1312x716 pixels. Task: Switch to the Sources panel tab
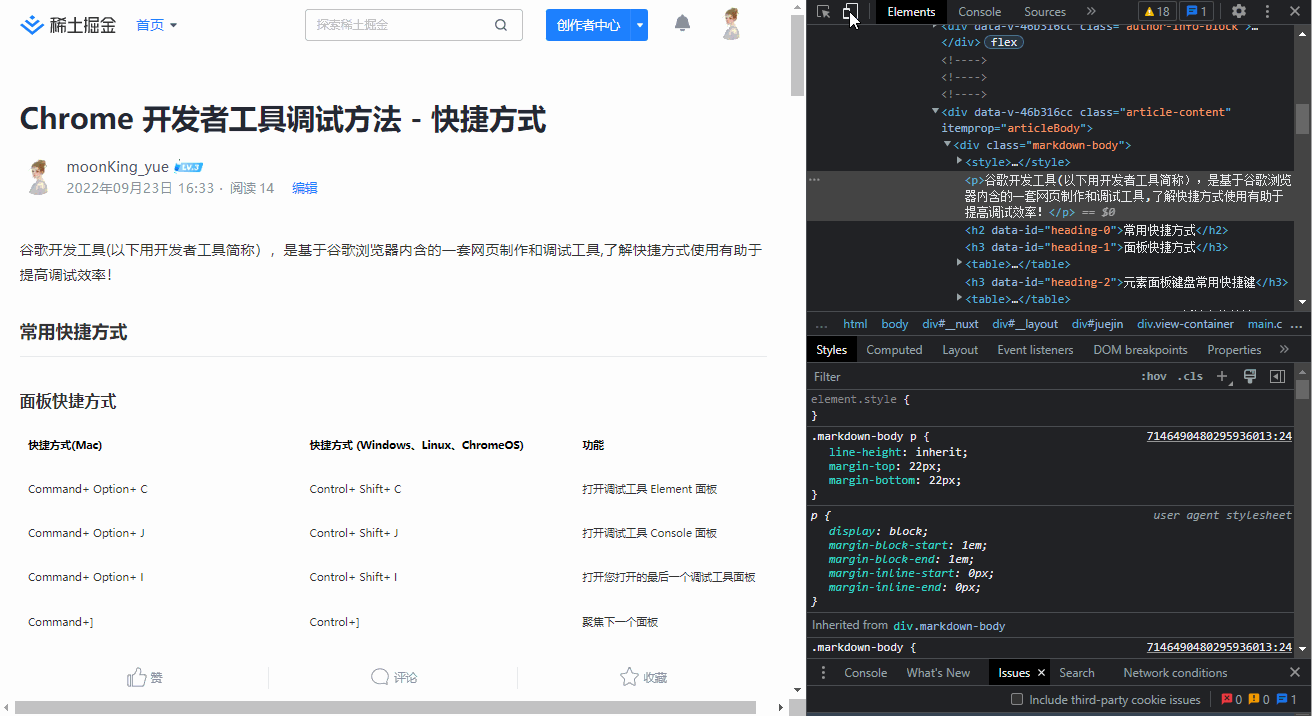click(1045, 12)
